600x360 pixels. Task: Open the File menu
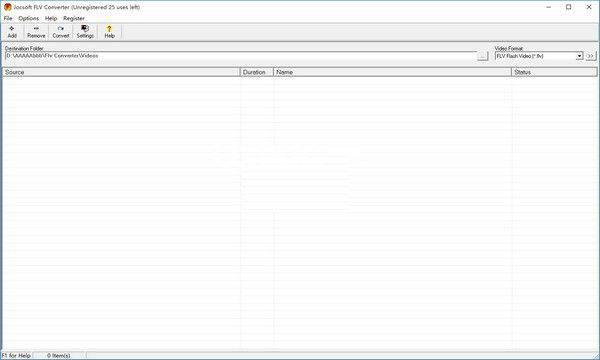pos(8,18)
